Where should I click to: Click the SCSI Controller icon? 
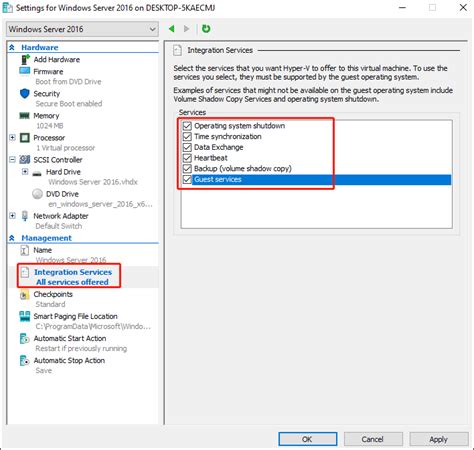(25, 160)
